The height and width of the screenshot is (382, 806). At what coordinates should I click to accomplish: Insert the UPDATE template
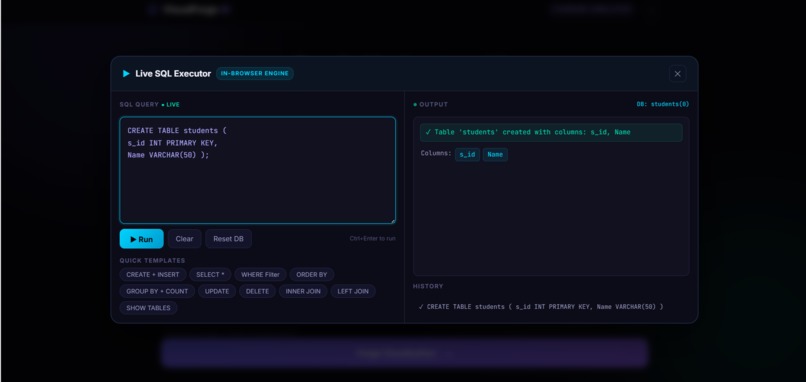point(217,292)
